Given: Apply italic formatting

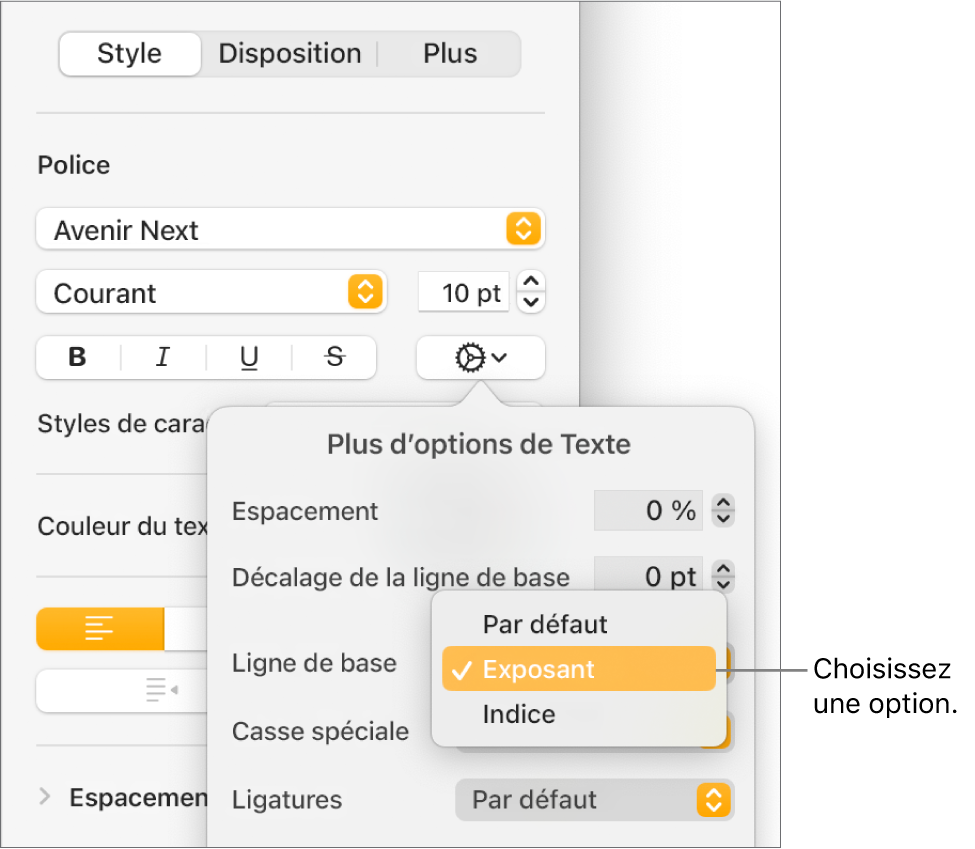Looking at the screenshot, I should 163,357.
